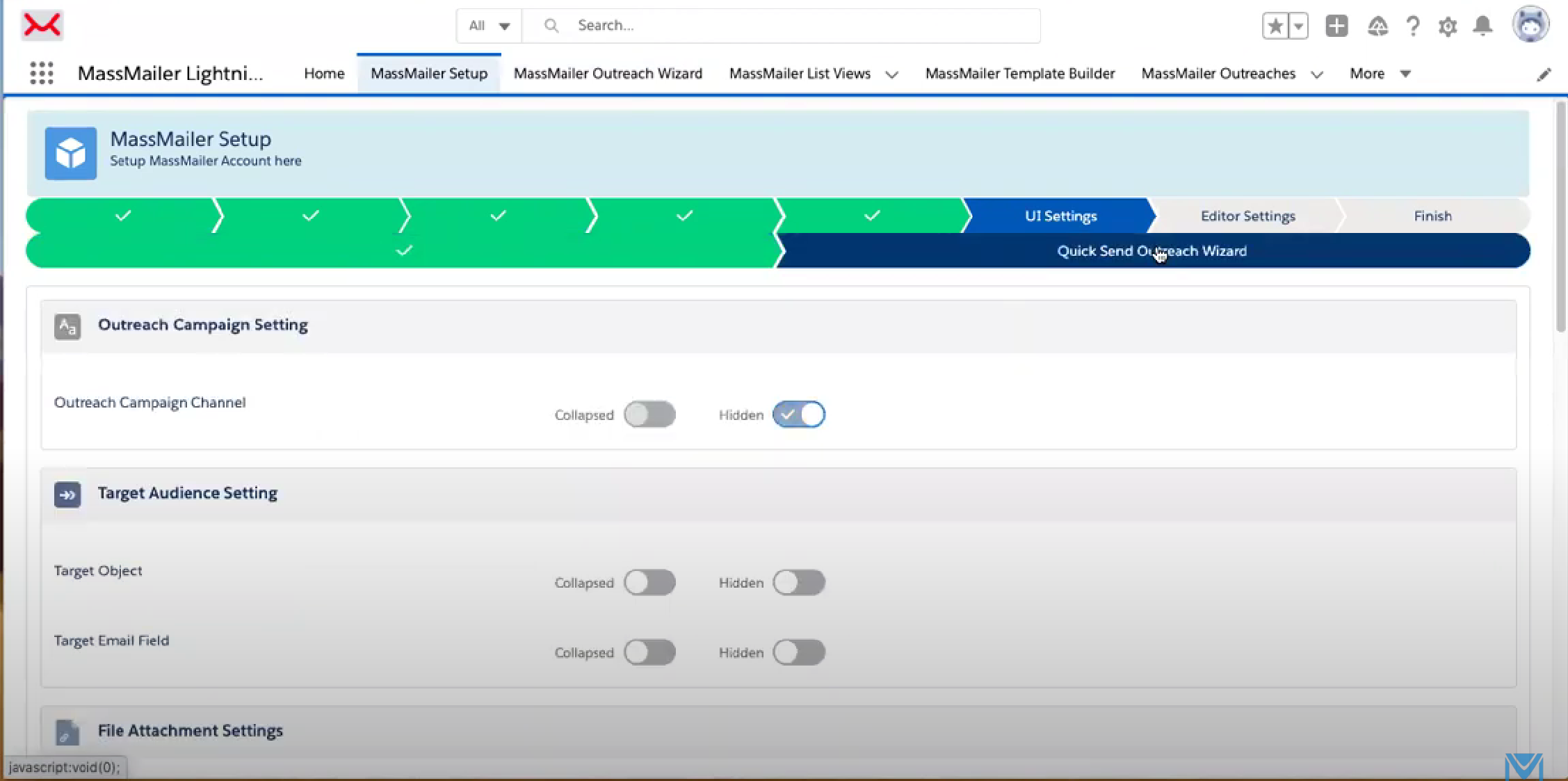Open the Notifications bell

(1483, 26)
